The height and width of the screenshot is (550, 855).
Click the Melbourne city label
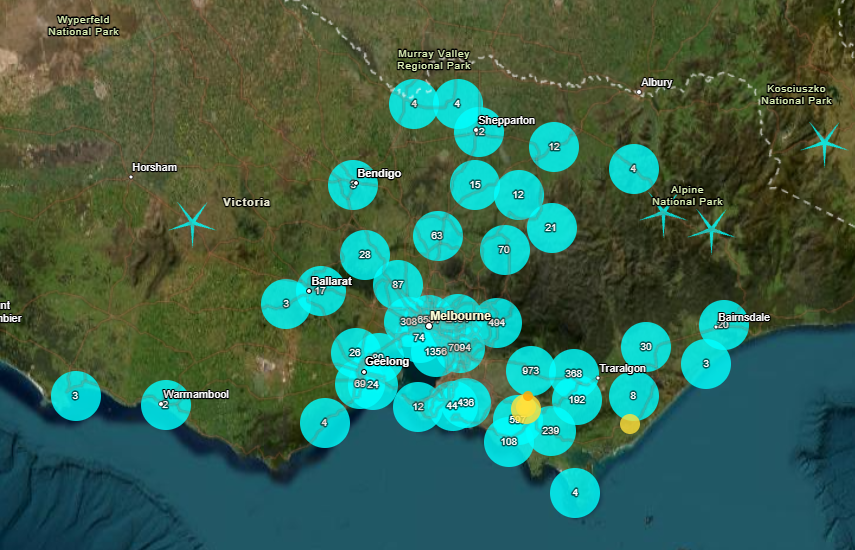point(460,316)
